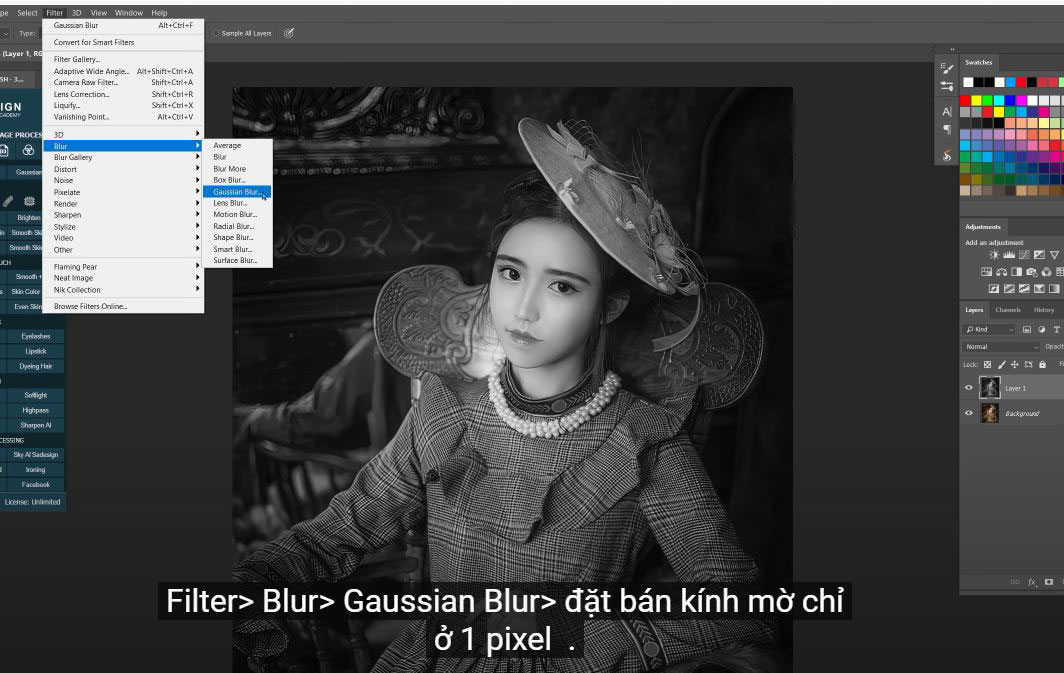This screenshot has height=673, width=1064.
Task: Expand Flaming Pear submenu
Action: pyautogui.click(x=123, y=267)
